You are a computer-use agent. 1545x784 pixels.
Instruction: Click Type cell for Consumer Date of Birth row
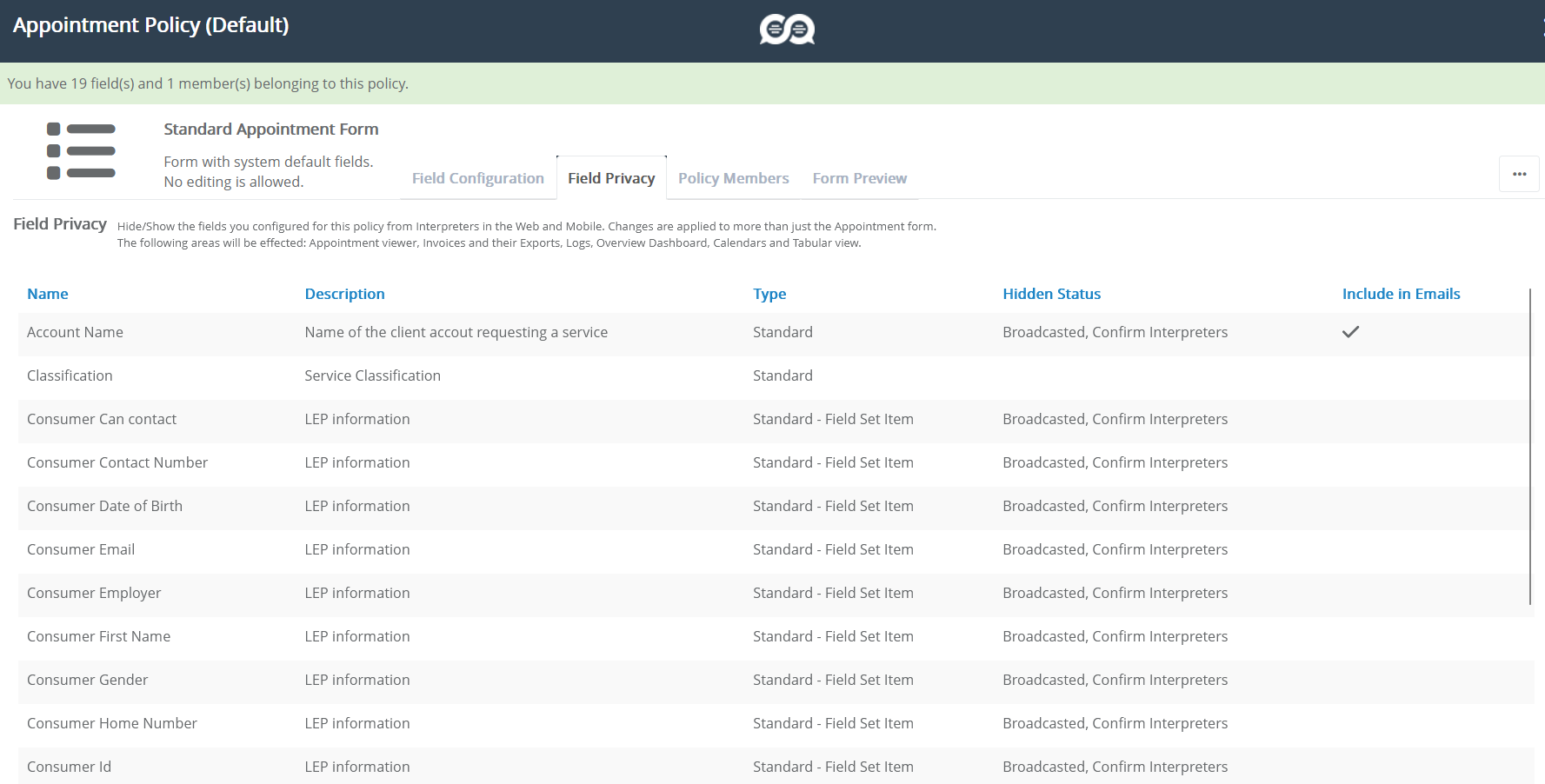(x=833, y=506)
